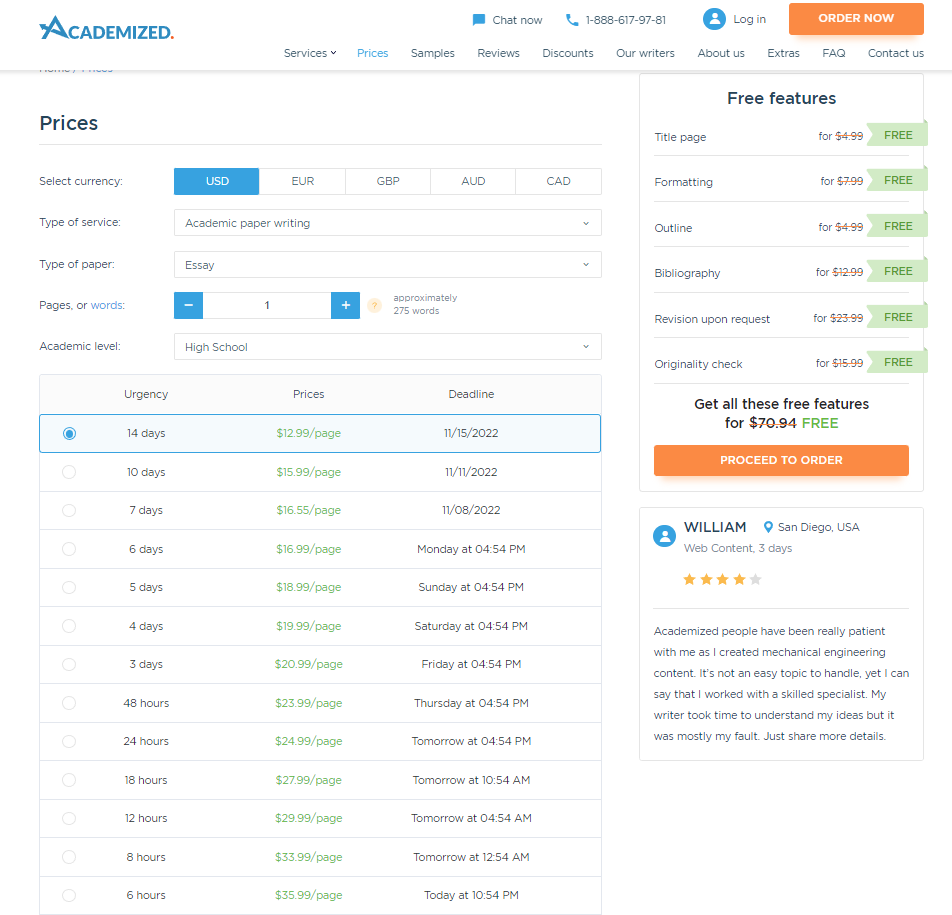Open the Prices nav item
Screen dimensions: 952x915
(372, 53)
